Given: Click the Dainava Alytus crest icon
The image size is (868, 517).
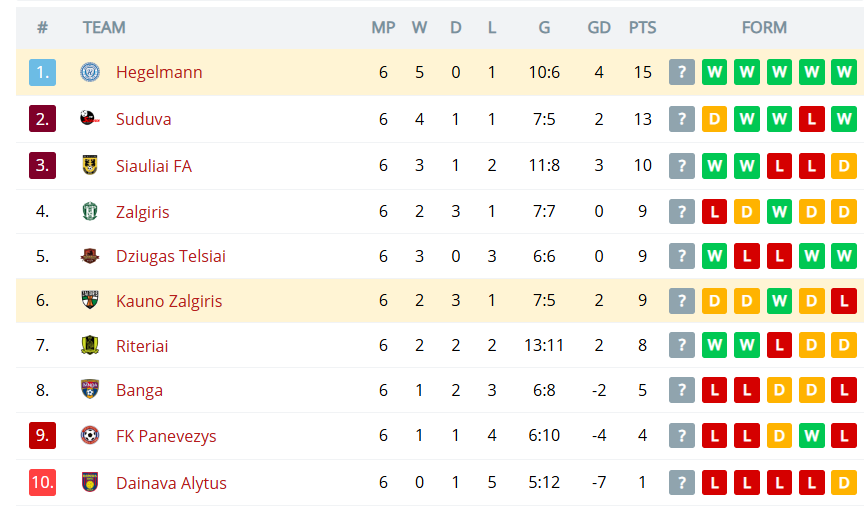Looking at the screenshot, I should (90, 482).
